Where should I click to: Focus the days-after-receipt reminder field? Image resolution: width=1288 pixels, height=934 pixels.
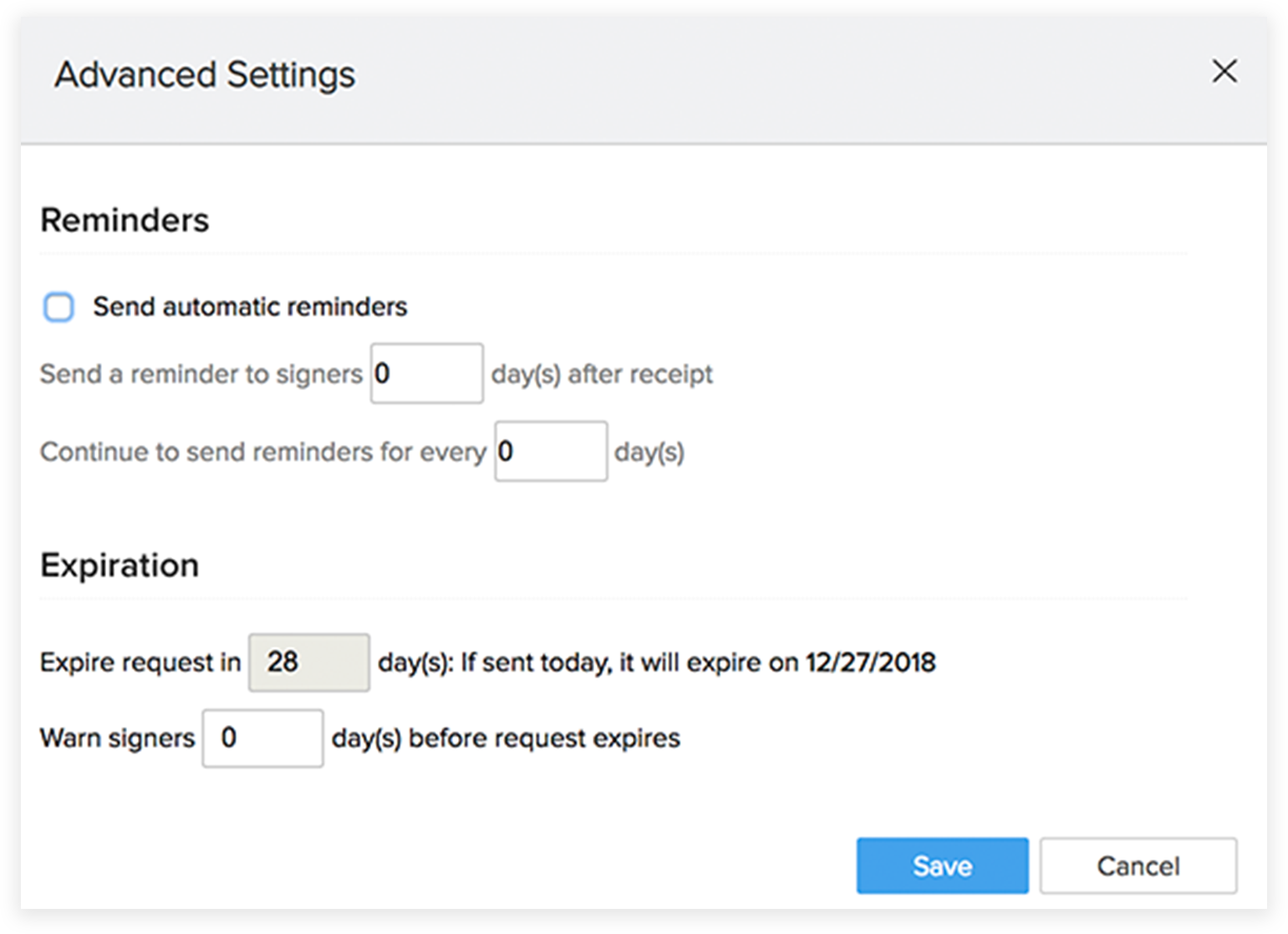point(427,373)
